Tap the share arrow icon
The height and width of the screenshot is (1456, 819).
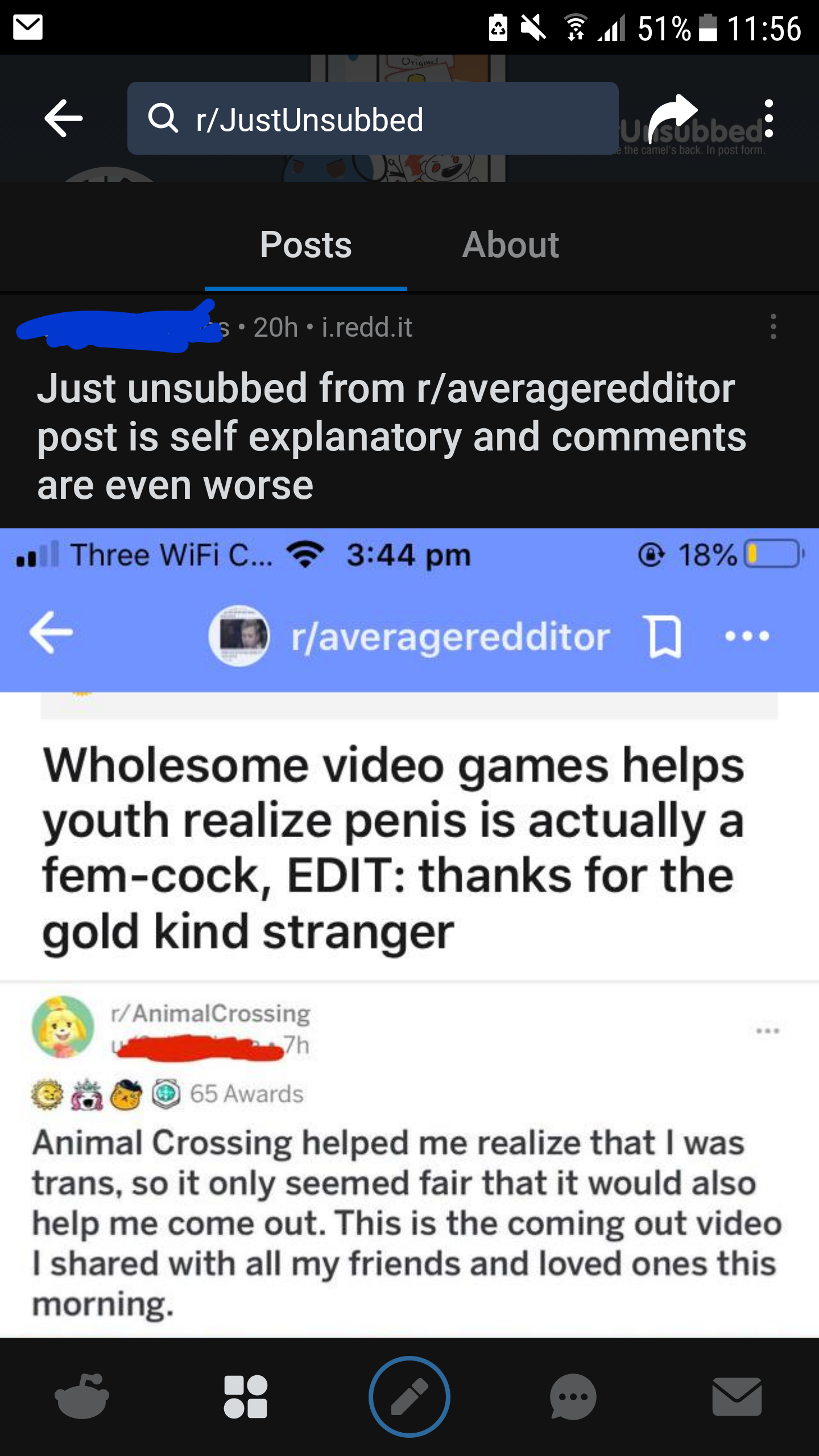673,118
